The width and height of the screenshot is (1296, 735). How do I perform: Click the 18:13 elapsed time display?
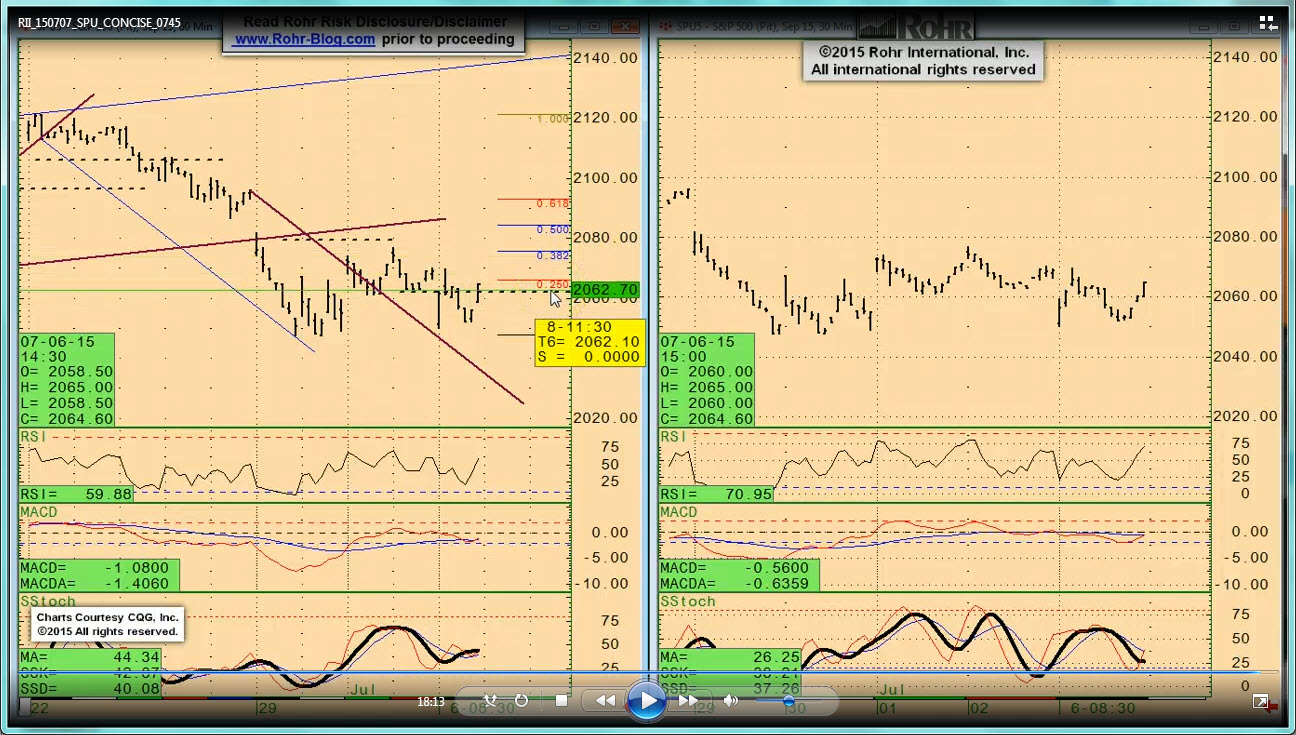[x=431, y=702]
